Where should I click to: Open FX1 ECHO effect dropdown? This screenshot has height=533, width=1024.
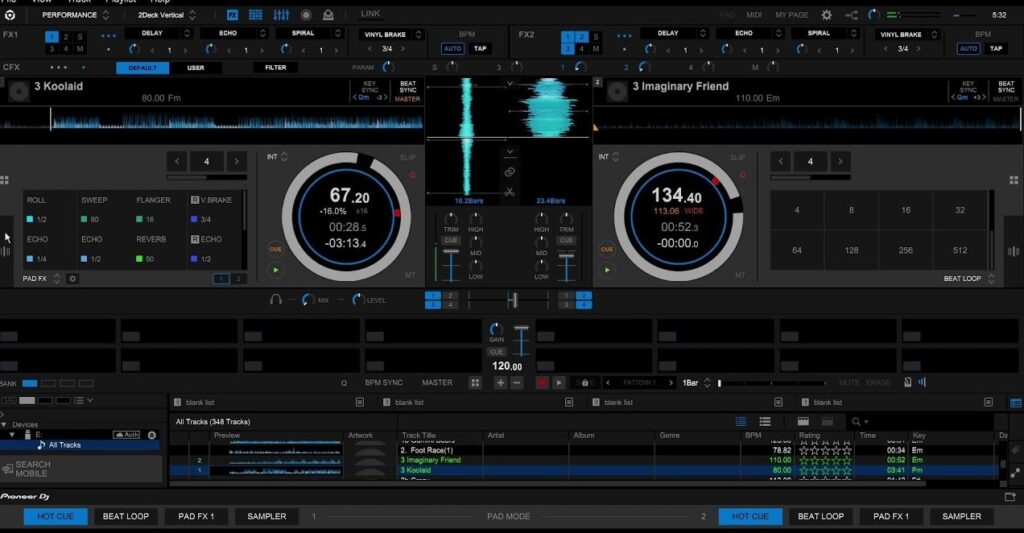234,33
